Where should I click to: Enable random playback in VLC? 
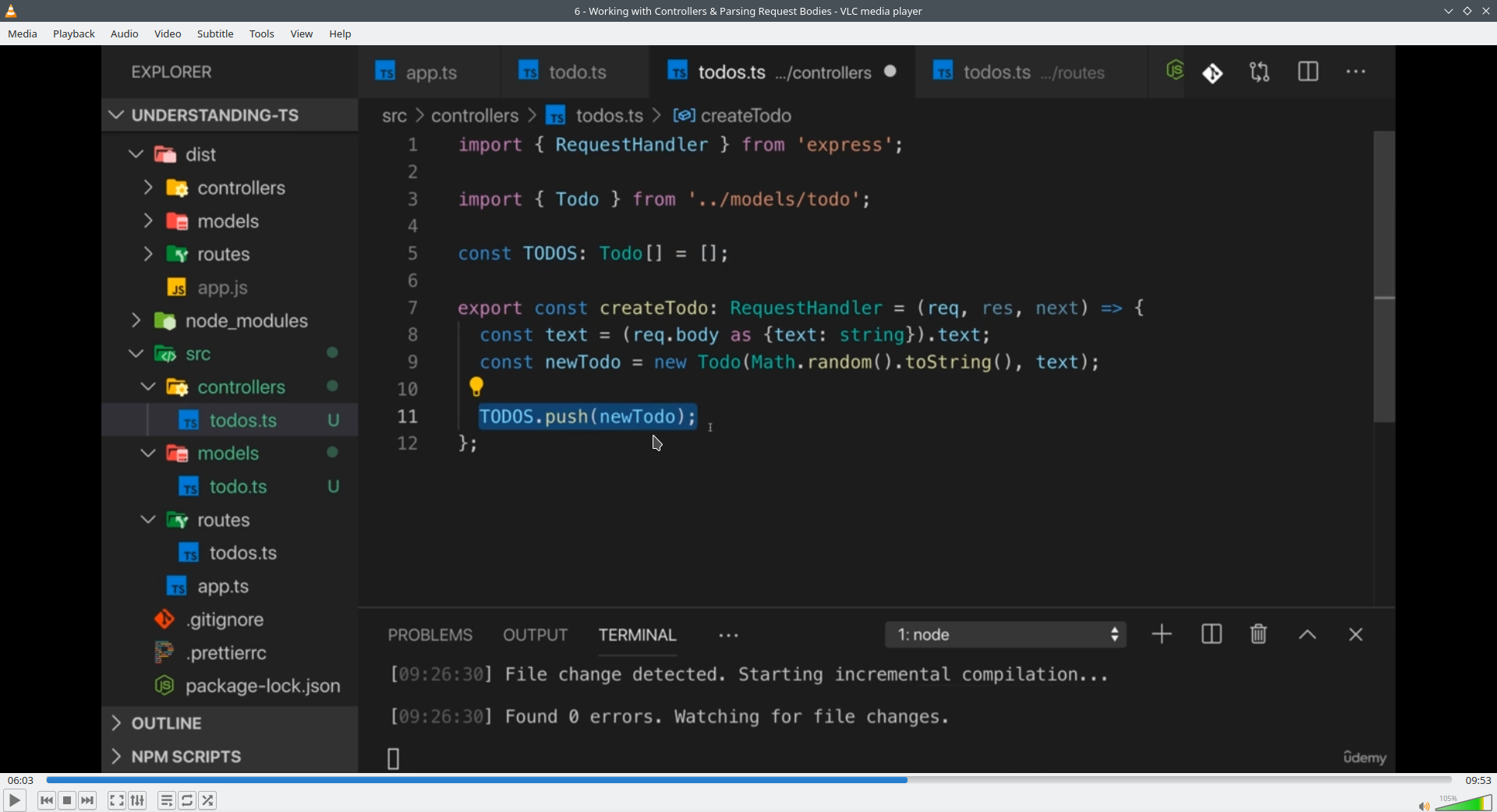tap(208, 800)
